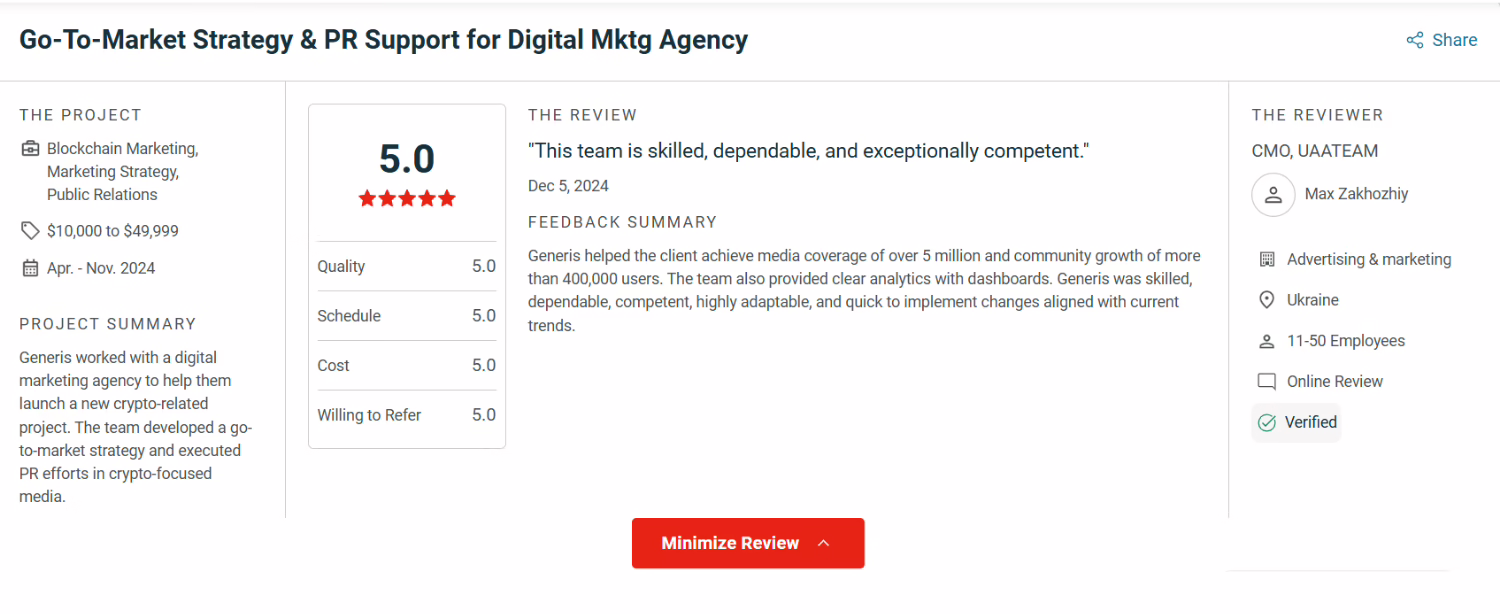Click the building industry icon
The width and height of the screenshot is (1500, 614).
1267,260
